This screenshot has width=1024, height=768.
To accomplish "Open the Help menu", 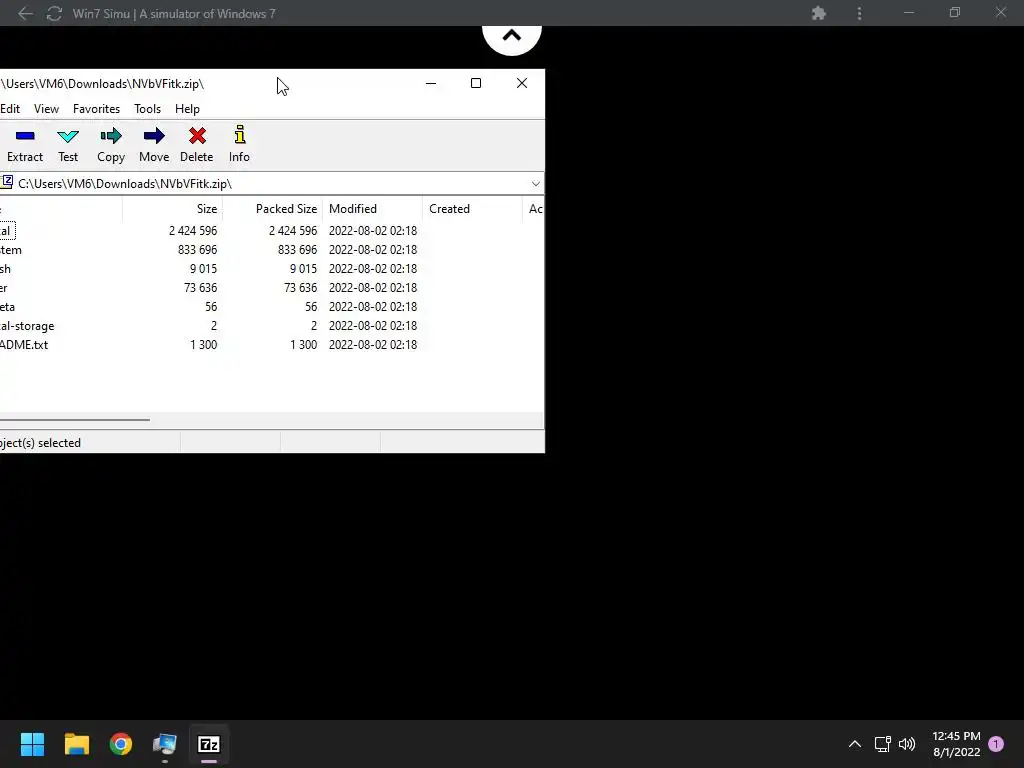I will point(187,109).
